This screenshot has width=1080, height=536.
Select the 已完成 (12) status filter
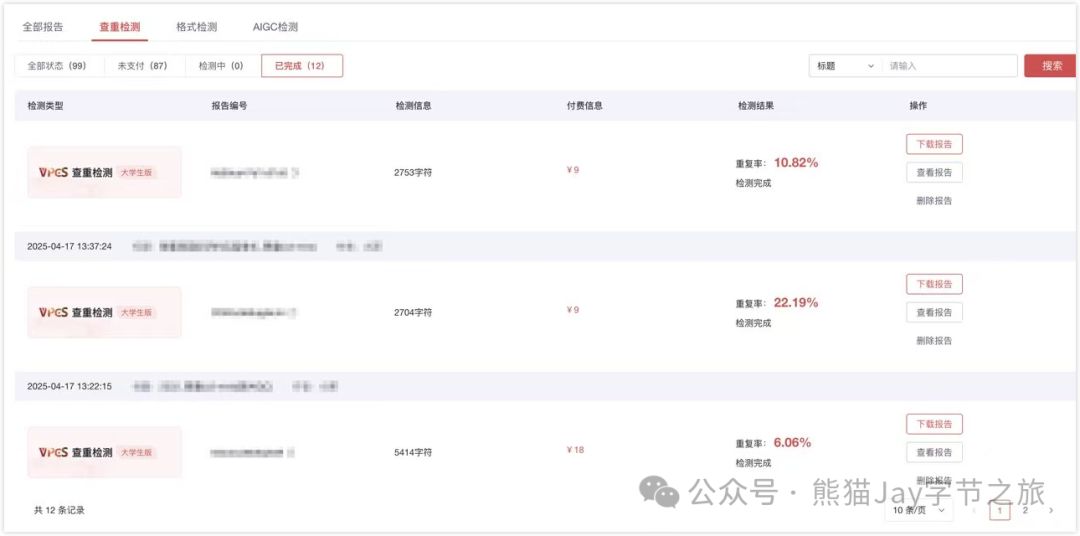click(301, 66)
